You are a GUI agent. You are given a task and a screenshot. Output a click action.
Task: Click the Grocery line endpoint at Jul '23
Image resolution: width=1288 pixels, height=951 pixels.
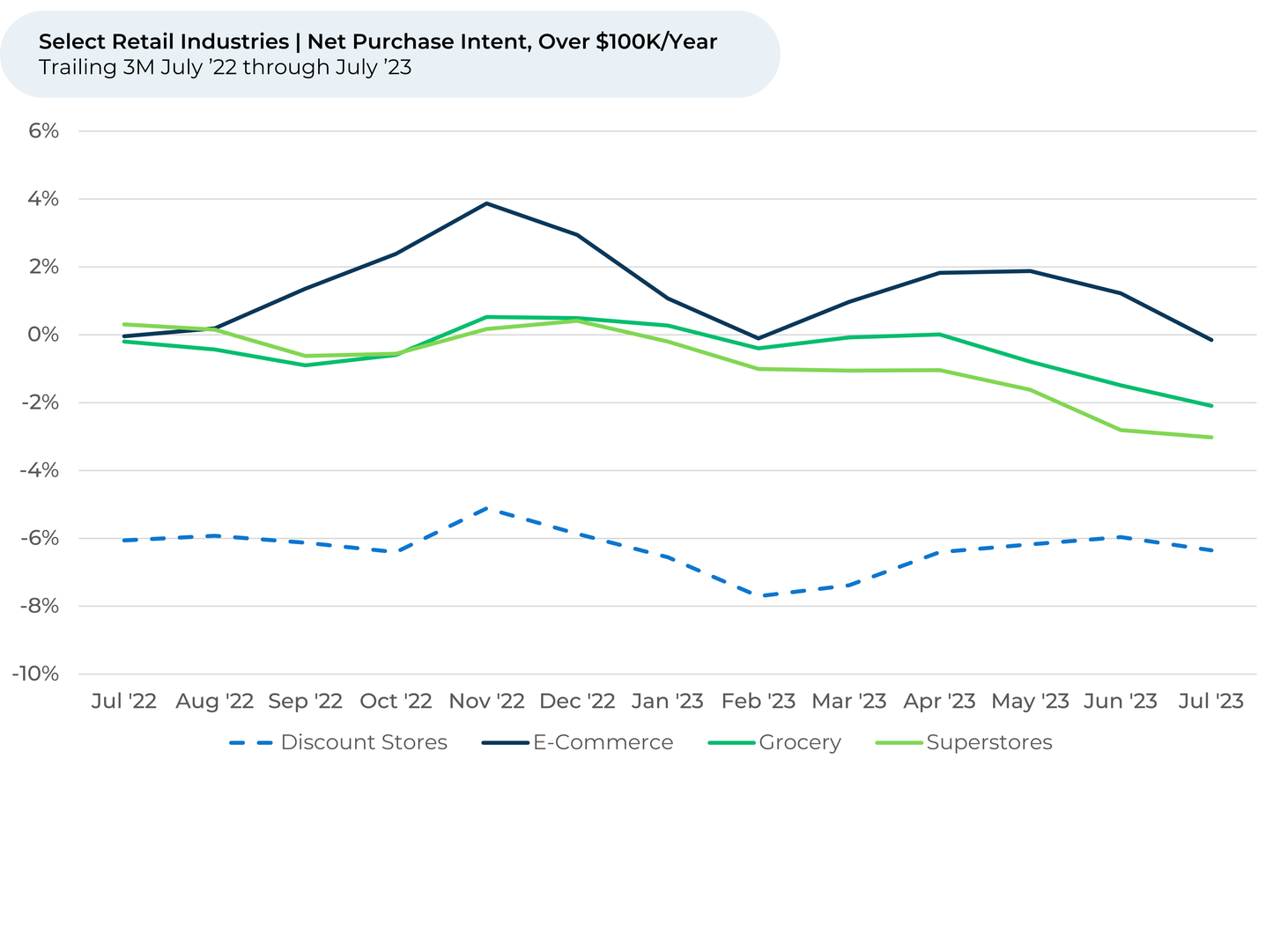tap(1211, 406)
